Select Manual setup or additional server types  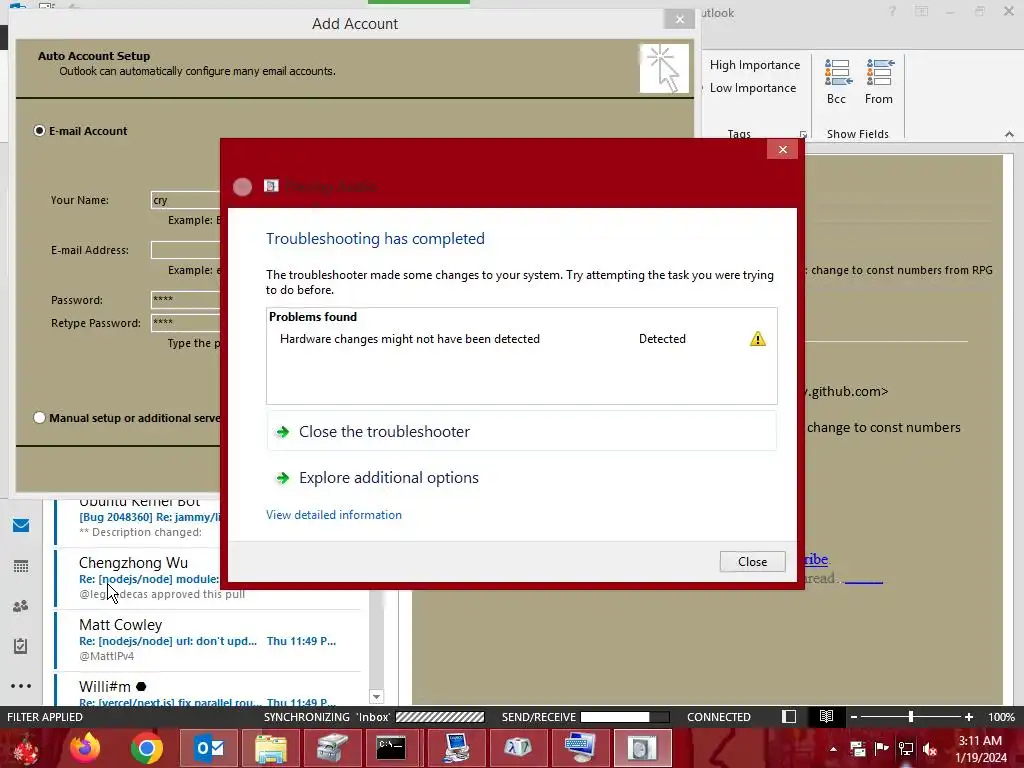point(39,417)
